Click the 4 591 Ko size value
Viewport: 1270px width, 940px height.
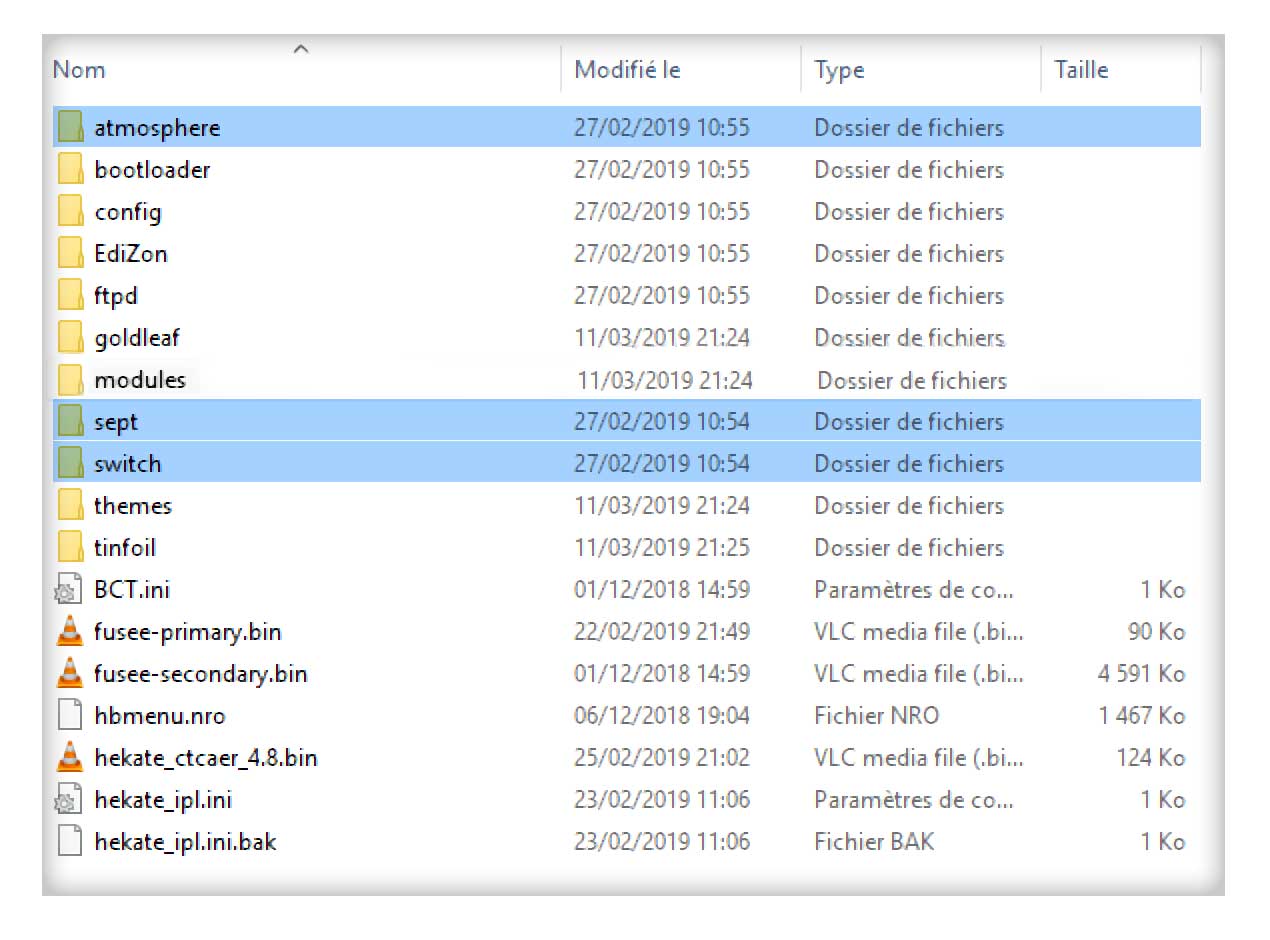(x=1141, y=674)
